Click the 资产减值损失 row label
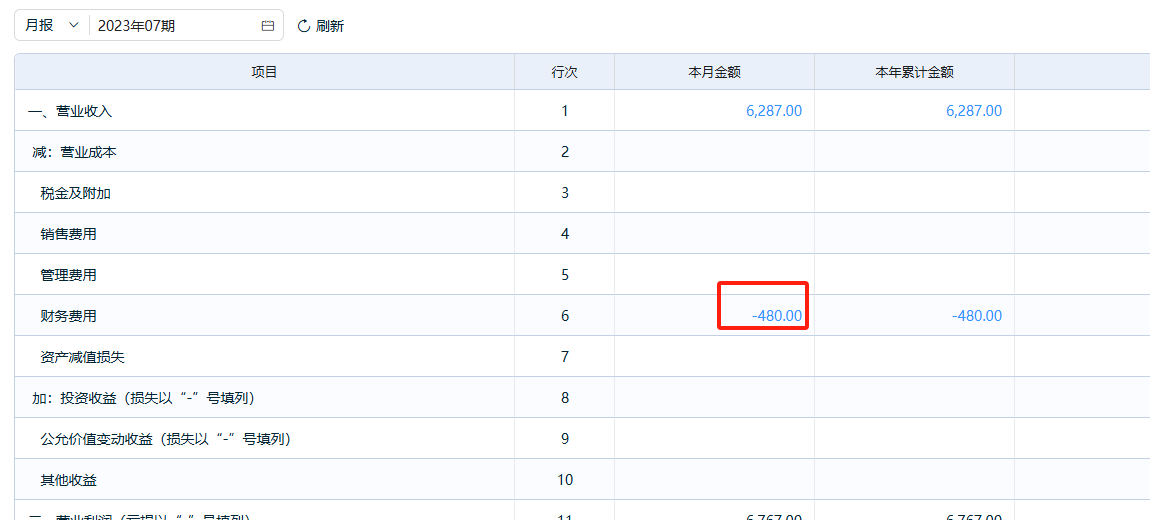Viewport: 1150px width, 520px height. pos(82,357)
